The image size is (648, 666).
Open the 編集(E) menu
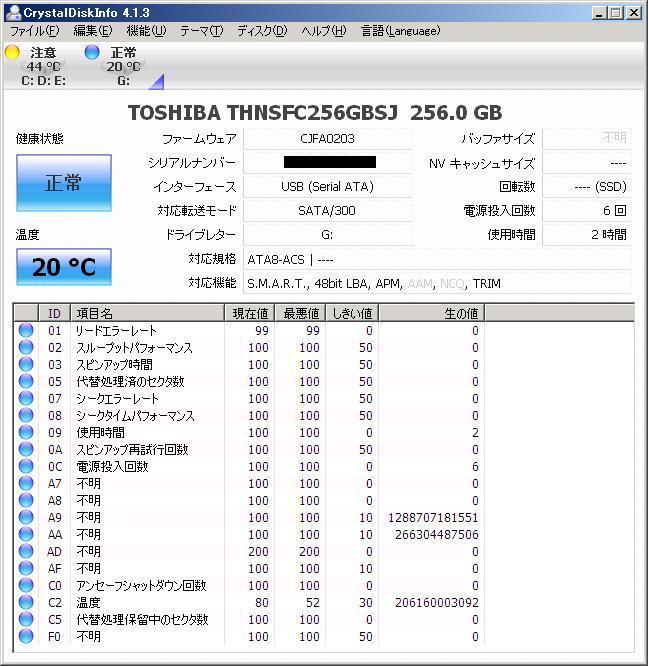(93, 31)
